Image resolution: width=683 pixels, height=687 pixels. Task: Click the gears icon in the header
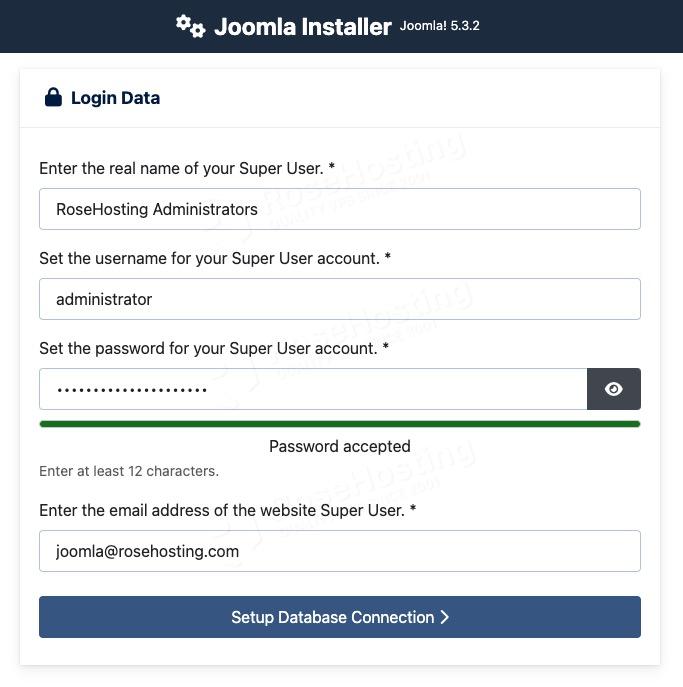190,26
